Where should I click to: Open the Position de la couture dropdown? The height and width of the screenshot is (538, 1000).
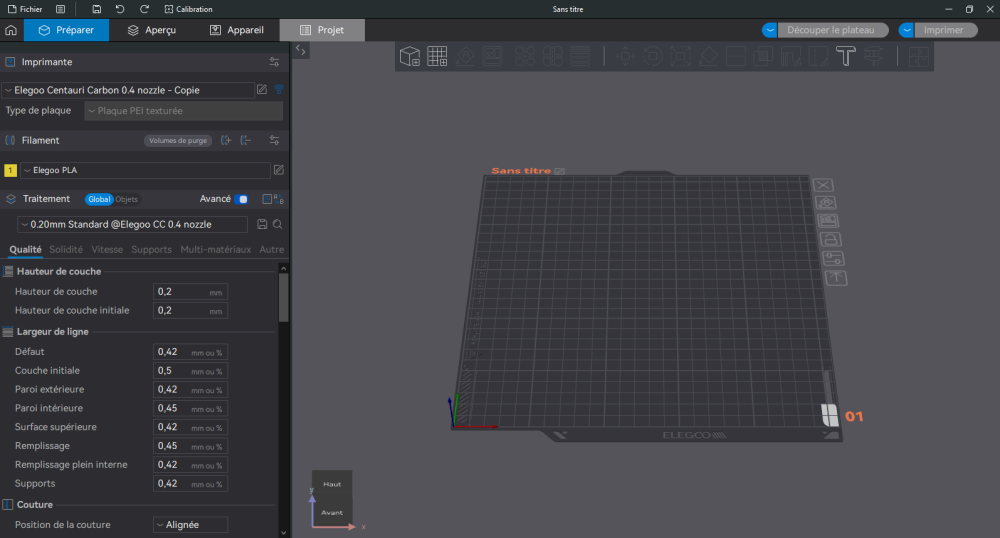point(190,524)
